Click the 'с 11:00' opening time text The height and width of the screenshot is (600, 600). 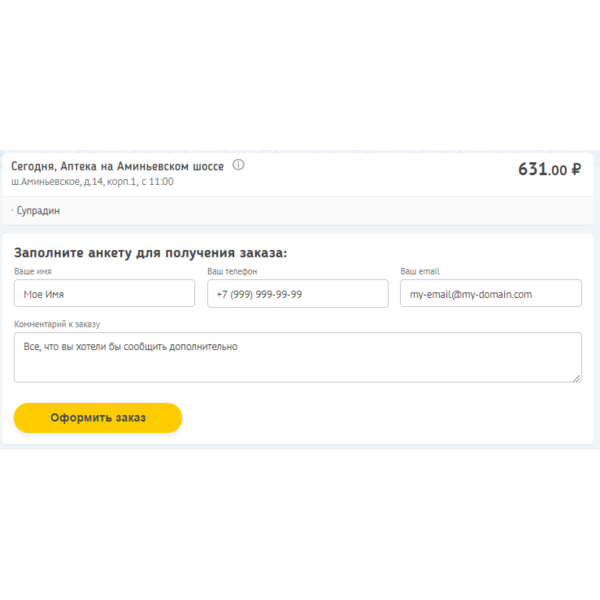point(156,182)
